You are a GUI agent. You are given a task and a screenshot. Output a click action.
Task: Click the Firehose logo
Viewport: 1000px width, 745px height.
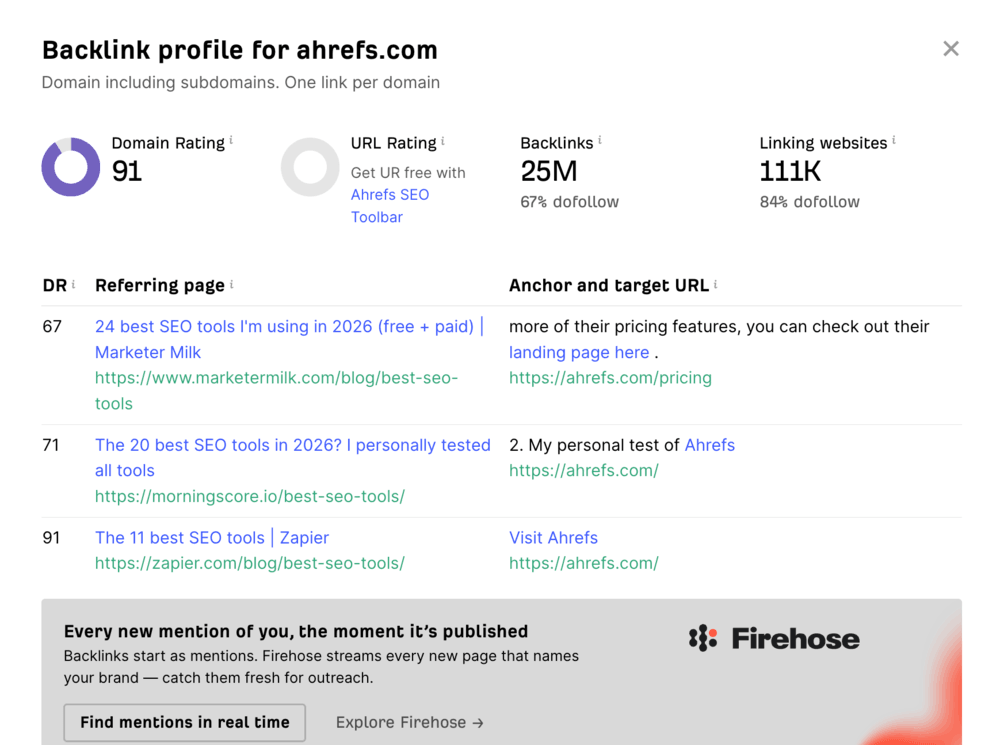(x=774, y=638)
